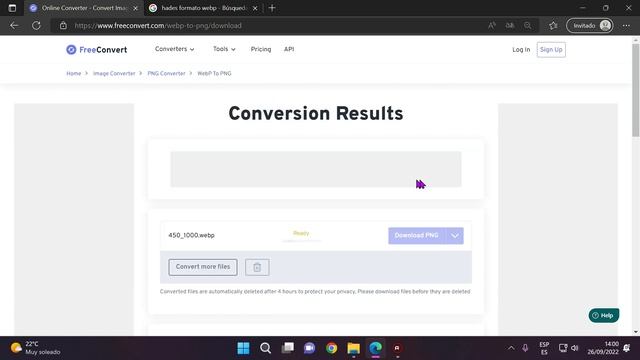
Task: Click Convert more files button
Action: (203, 267)
